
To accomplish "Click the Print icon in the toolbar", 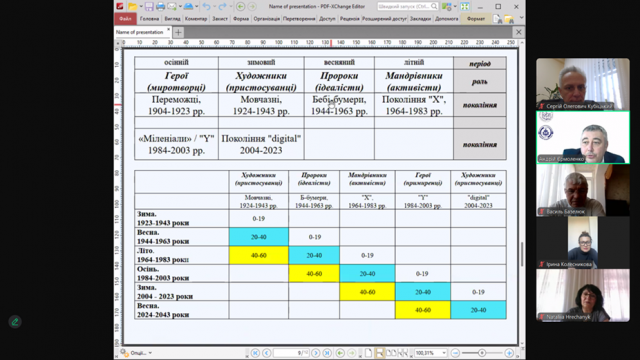I will tap(160, 7).
